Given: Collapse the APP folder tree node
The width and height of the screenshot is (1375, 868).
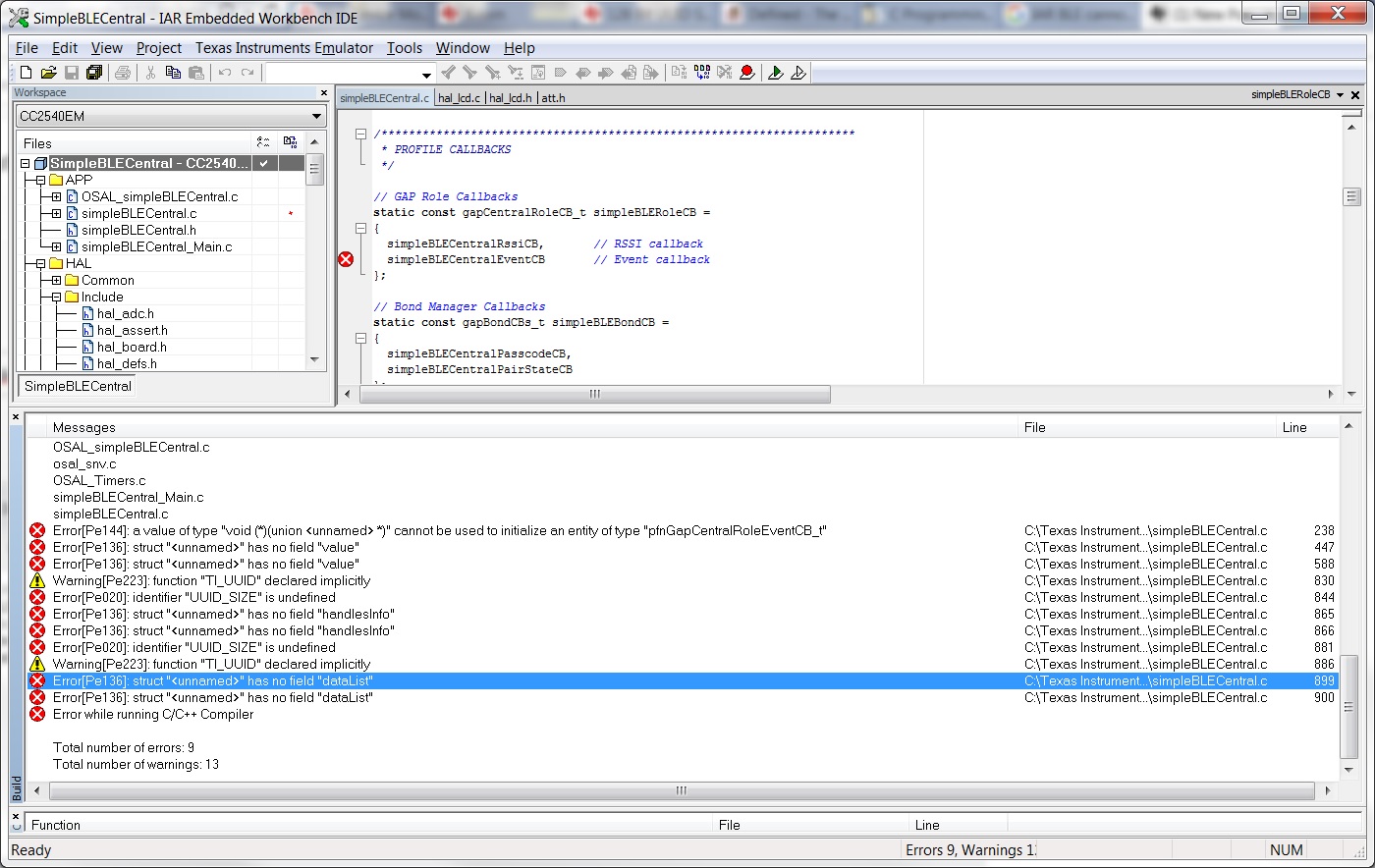Looking at the screenshot, I should point(40,180).
